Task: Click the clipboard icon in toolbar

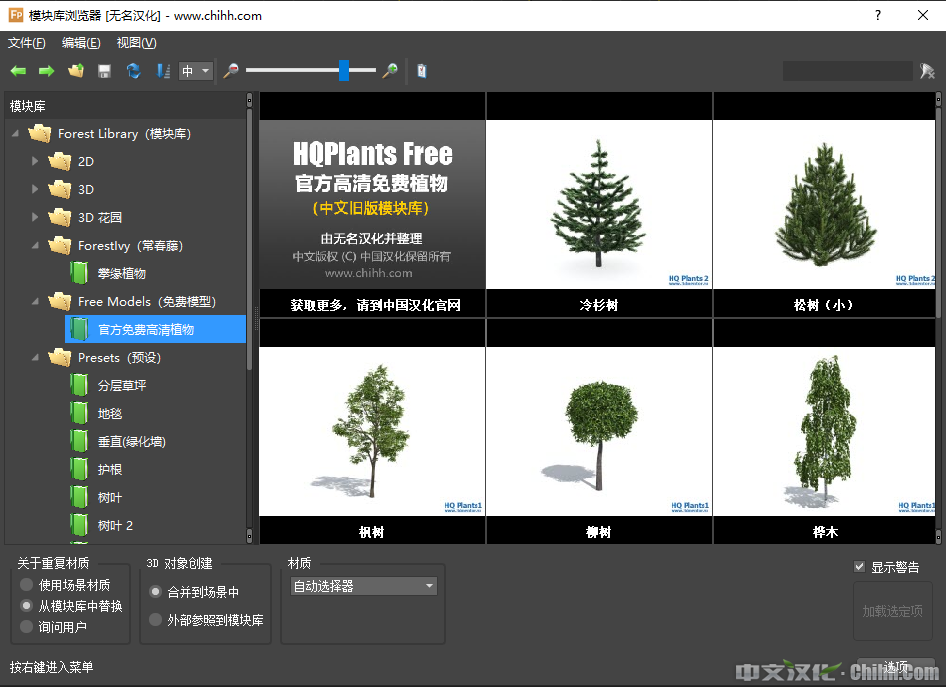Action: pos(422,71)
